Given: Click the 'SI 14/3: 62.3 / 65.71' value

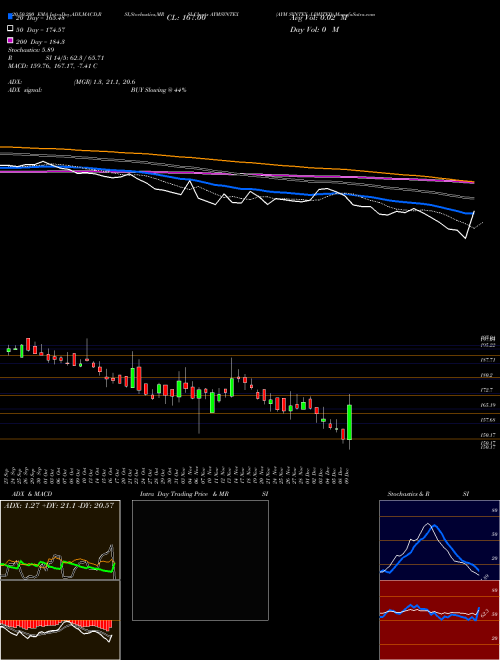Looking at the screenshot, I should tap(75, 58).
